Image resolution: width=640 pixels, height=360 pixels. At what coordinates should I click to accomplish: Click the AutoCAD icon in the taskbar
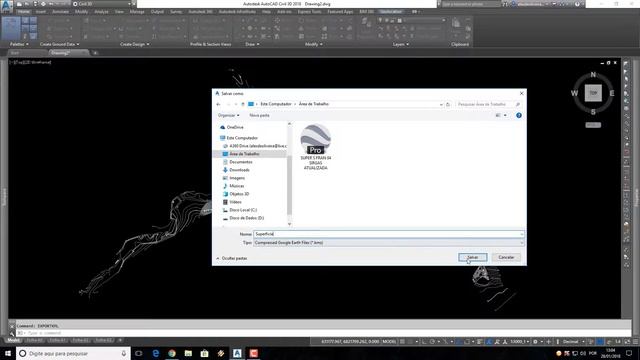point(237,353)
